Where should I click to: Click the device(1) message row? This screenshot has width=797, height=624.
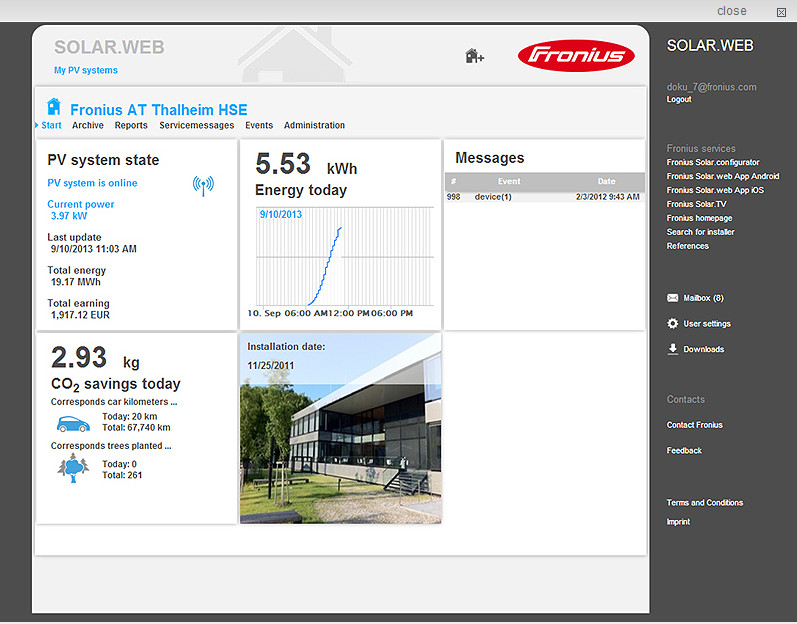[545, 197]
